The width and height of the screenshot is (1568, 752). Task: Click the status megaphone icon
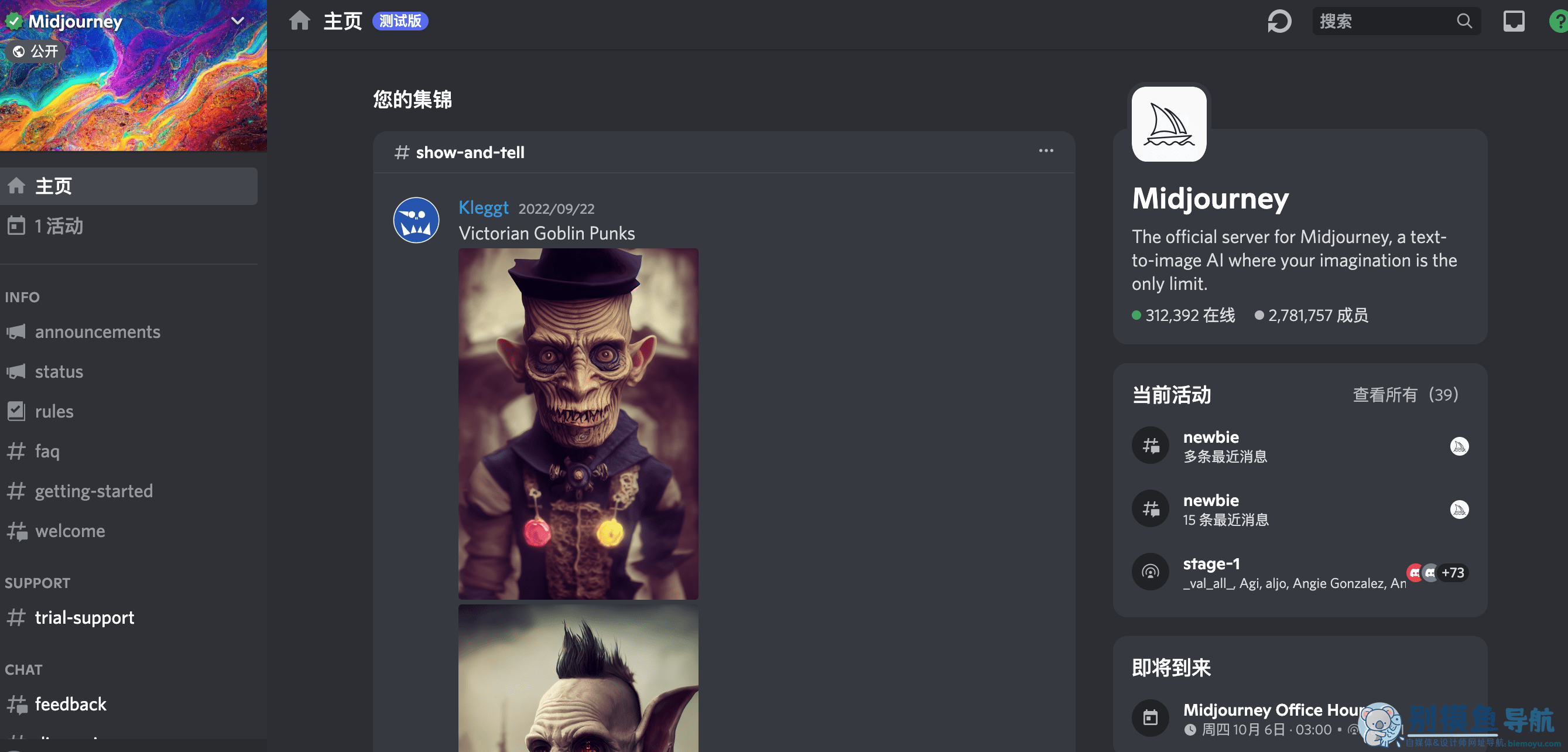tap(16, 371)
